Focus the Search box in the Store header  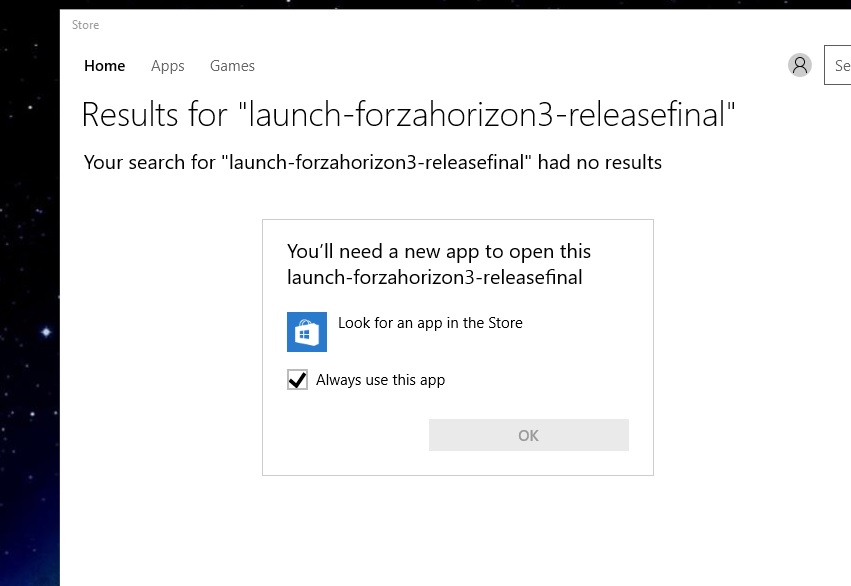[837, 65]
